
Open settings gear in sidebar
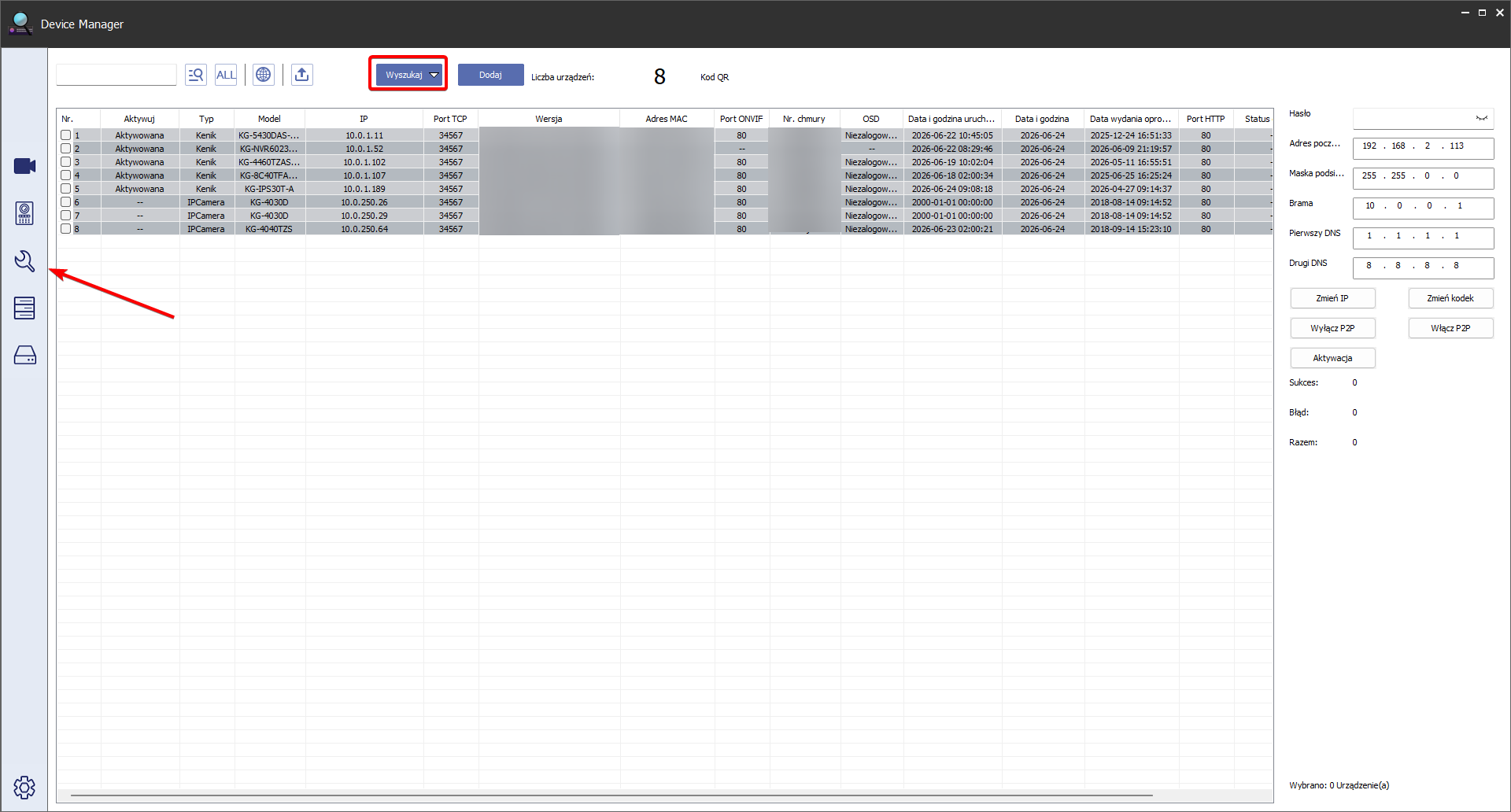(24, 787)
